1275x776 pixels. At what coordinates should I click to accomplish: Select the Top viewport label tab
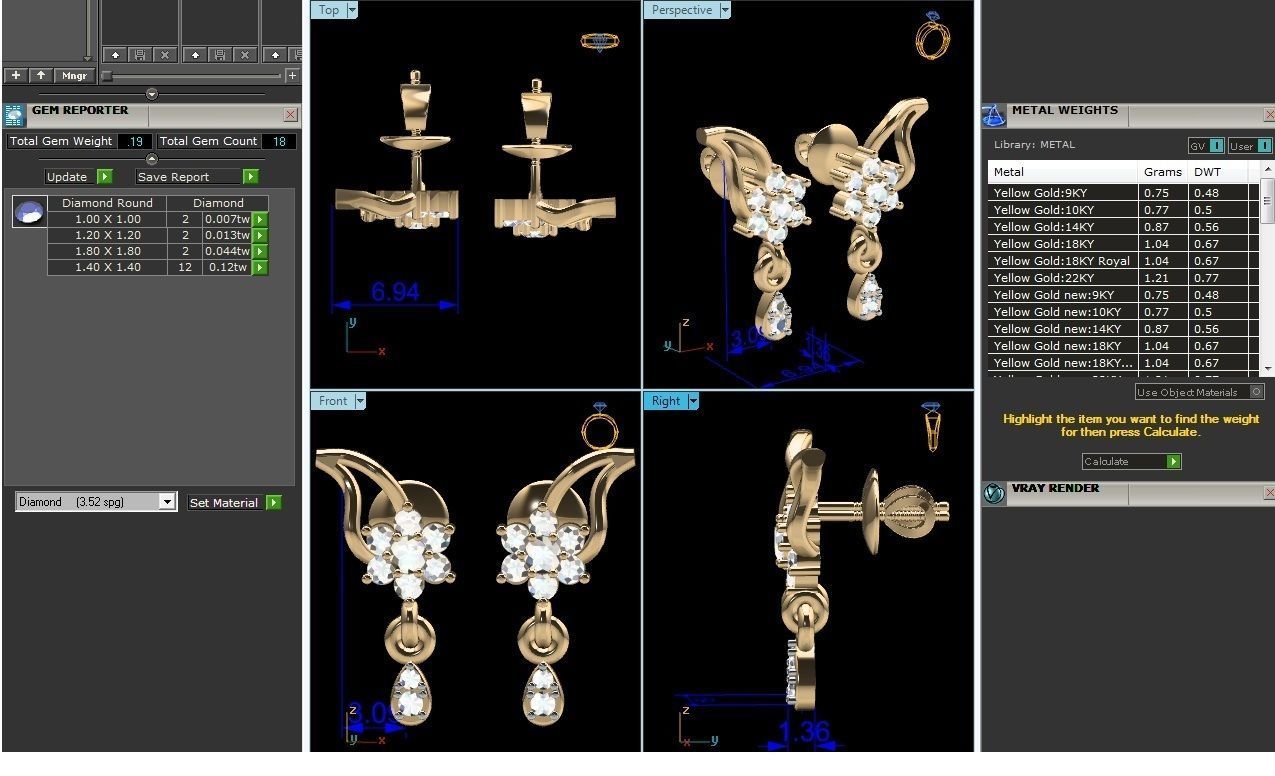pyautogui.click(x=329, y=10)
